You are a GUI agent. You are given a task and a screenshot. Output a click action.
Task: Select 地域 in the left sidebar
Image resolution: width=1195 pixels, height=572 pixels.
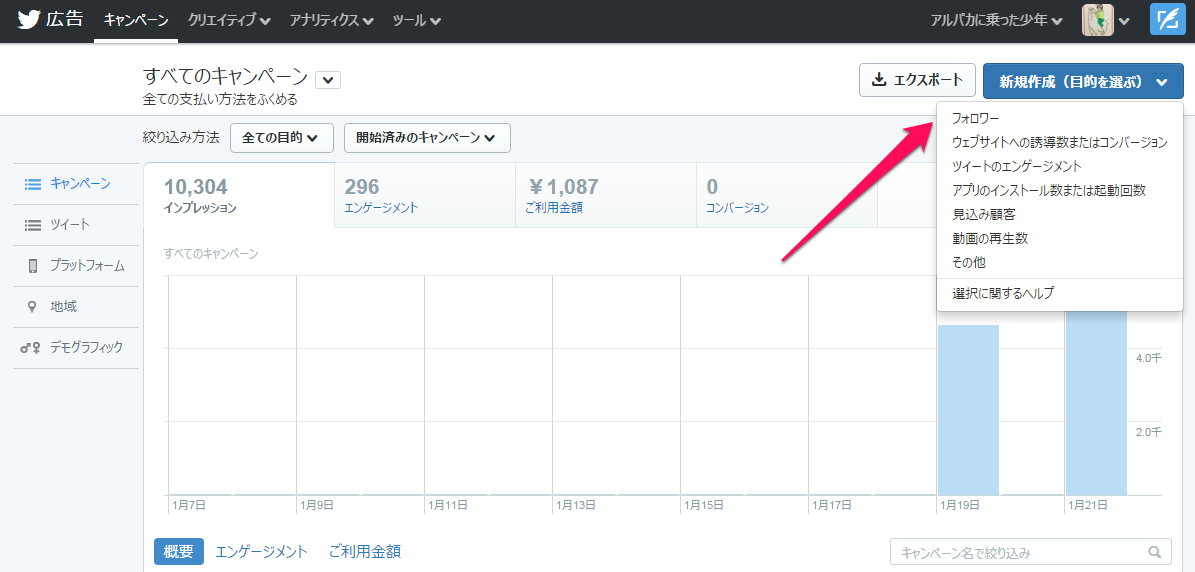click(63, 307)
